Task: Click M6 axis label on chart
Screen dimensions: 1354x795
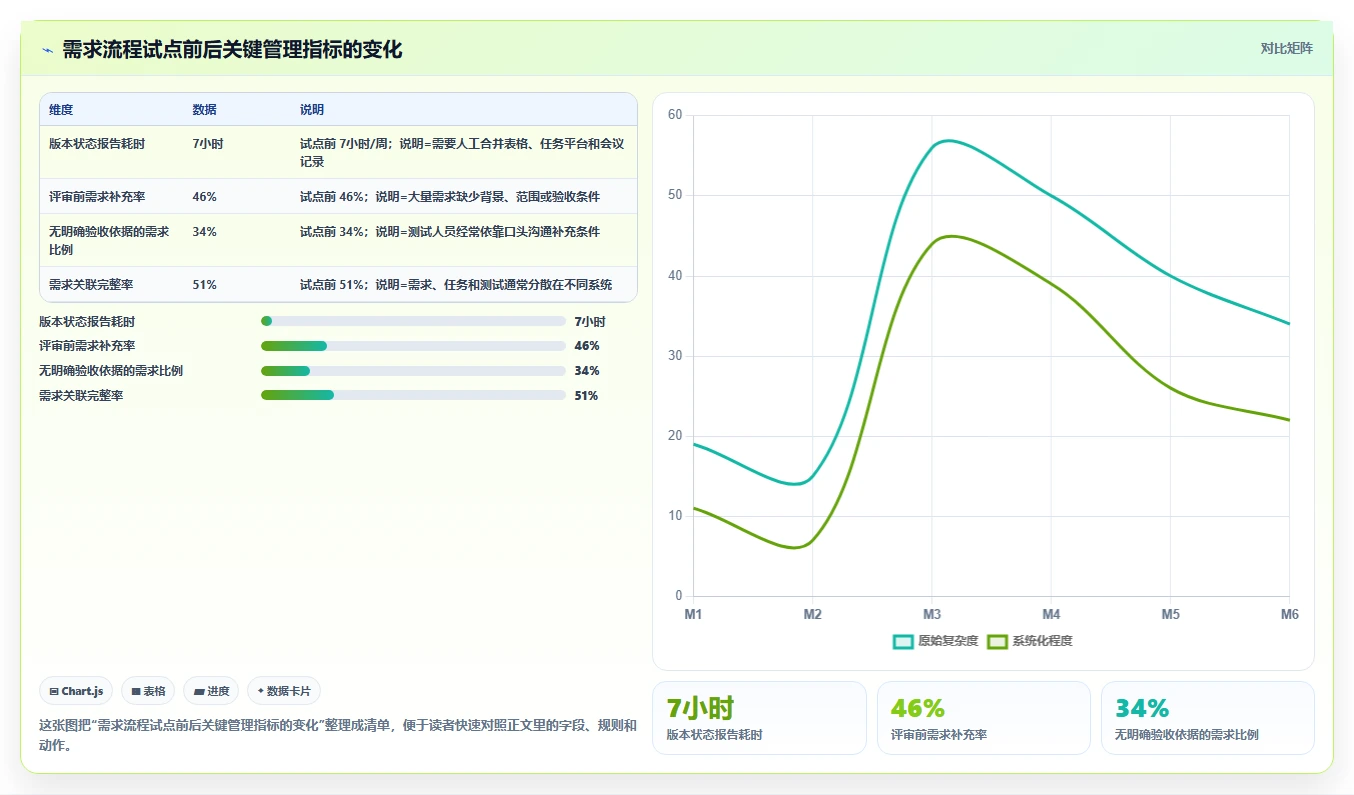Action: pyautogui.click(x=1289, y=614)
